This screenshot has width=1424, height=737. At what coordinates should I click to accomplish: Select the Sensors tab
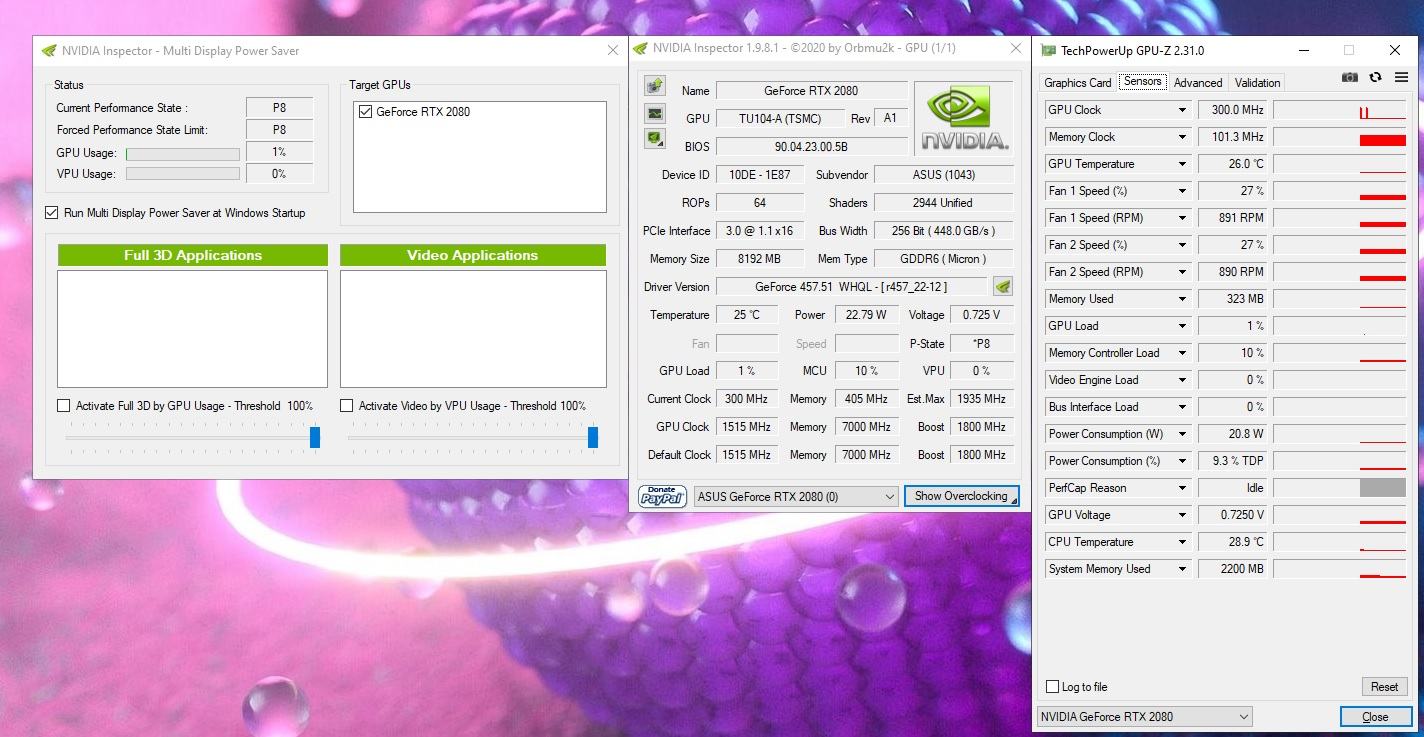pos(1142,81)
